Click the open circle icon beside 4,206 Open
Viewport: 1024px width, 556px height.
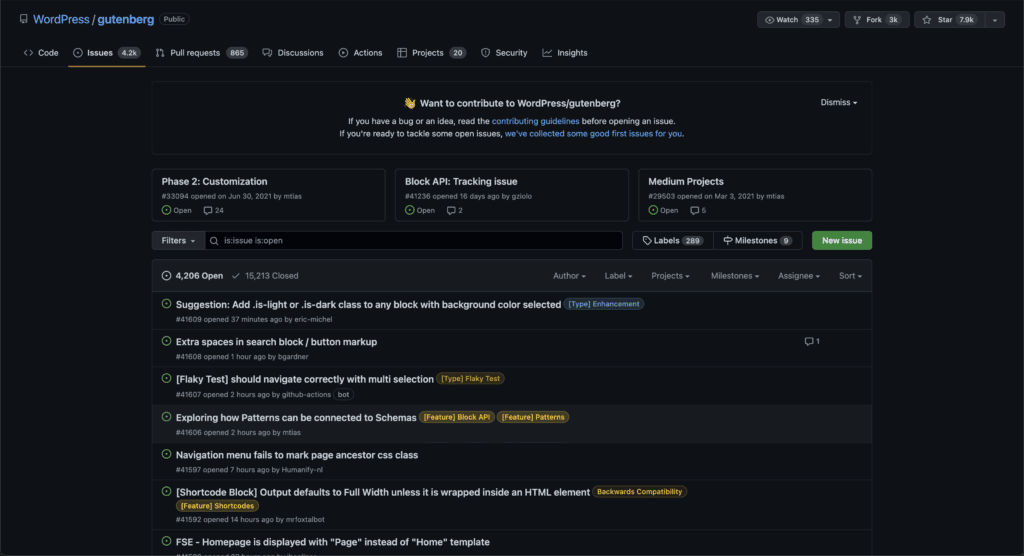[x=167, y=276]
